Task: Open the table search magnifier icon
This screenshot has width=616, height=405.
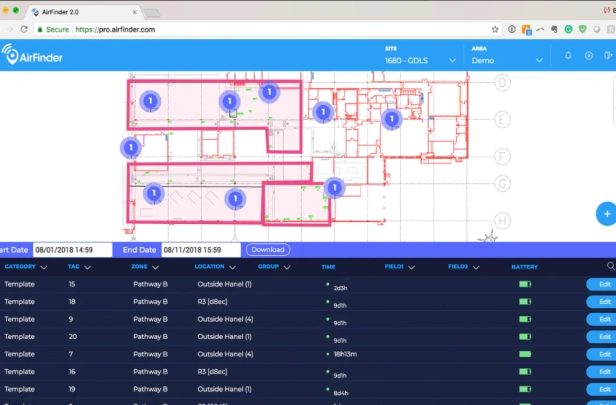Action: click(610, 266)
